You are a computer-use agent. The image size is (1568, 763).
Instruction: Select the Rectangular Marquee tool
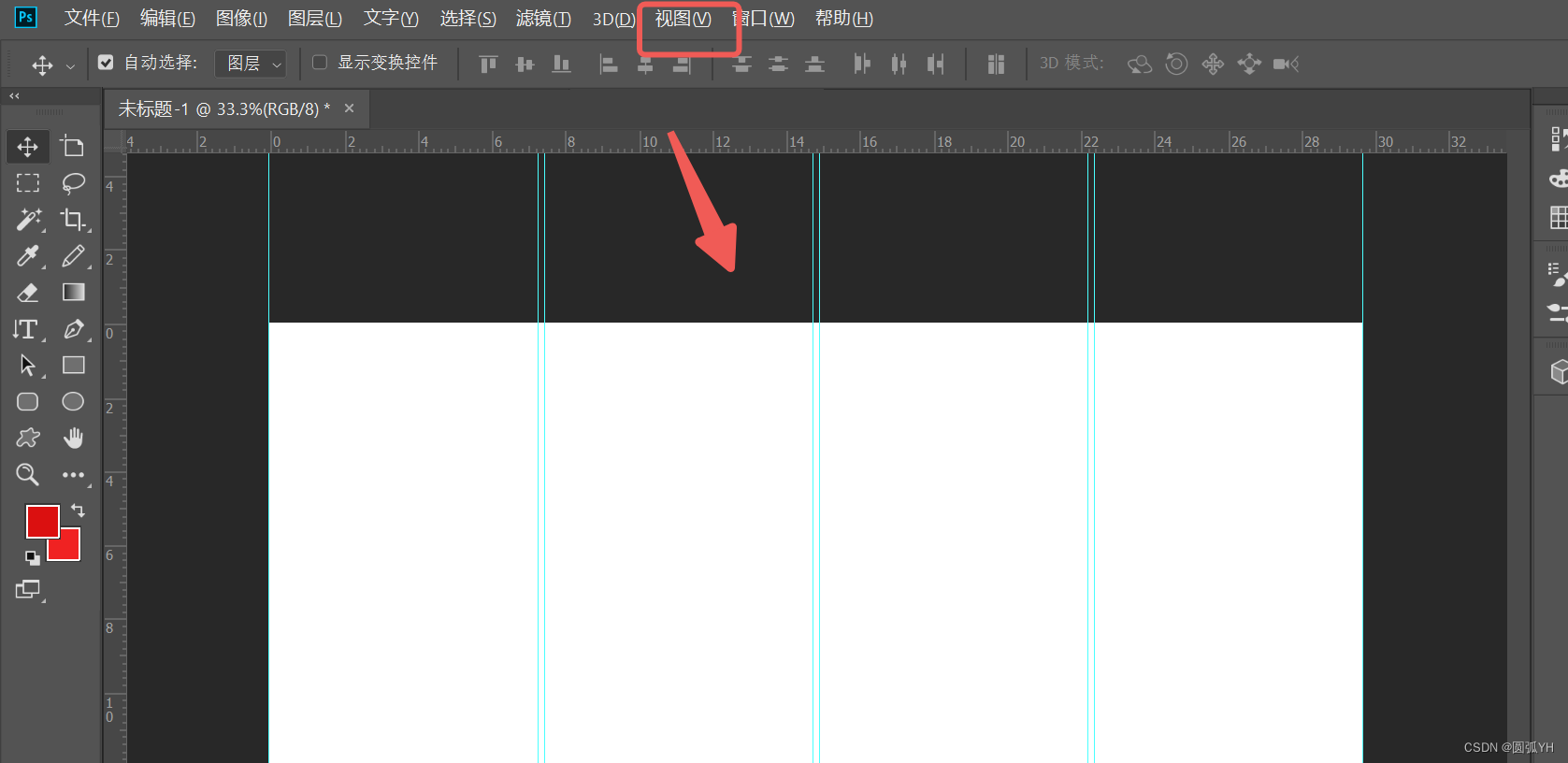click(28, 183)
